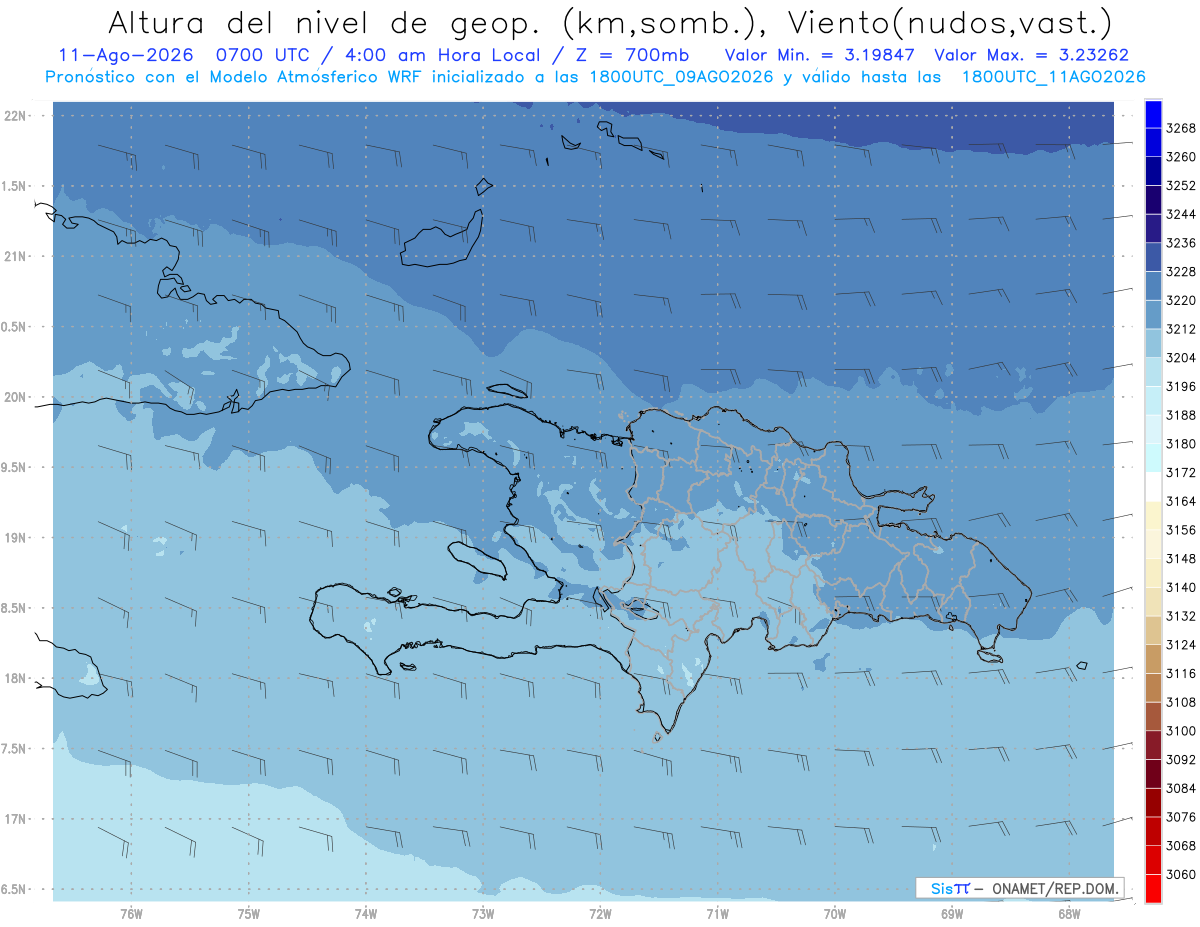Click the bright blue swatch above 3268
Image resolution: width=1200 pixels, height=927 pixels.
[x=1153, y=114]
